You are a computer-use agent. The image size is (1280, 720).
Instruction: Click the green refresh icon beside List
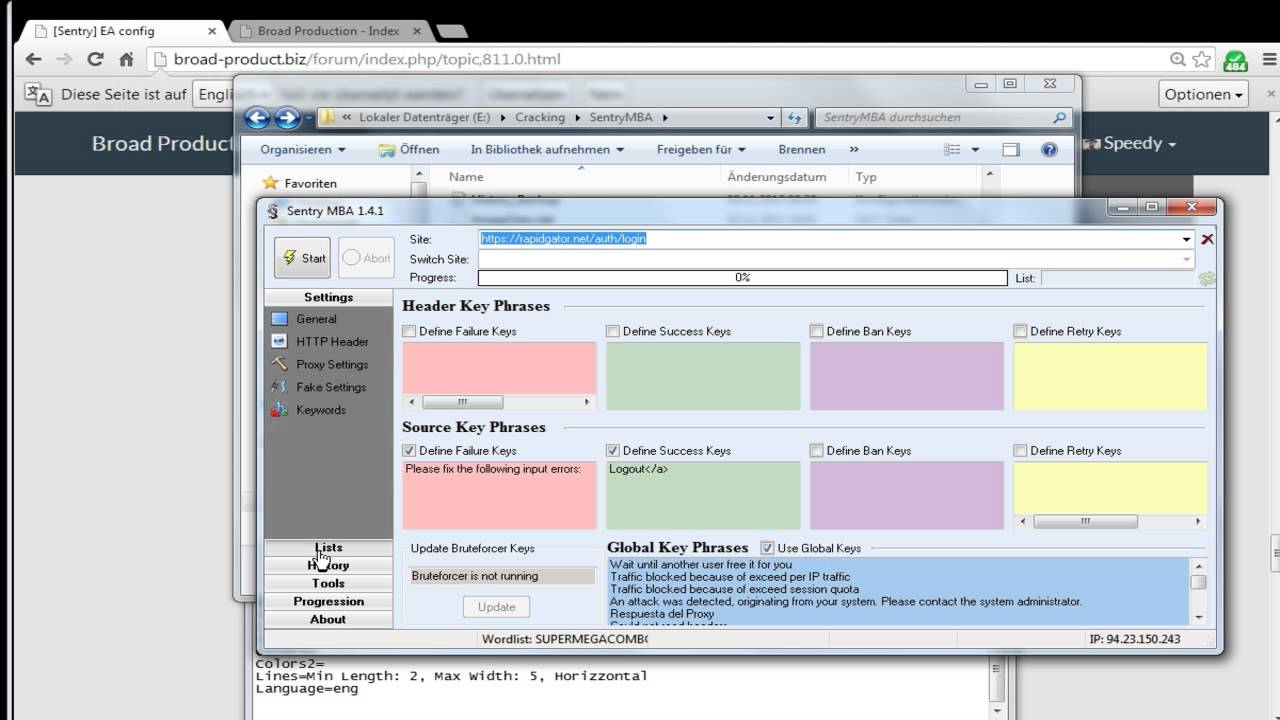point(1207,278)
